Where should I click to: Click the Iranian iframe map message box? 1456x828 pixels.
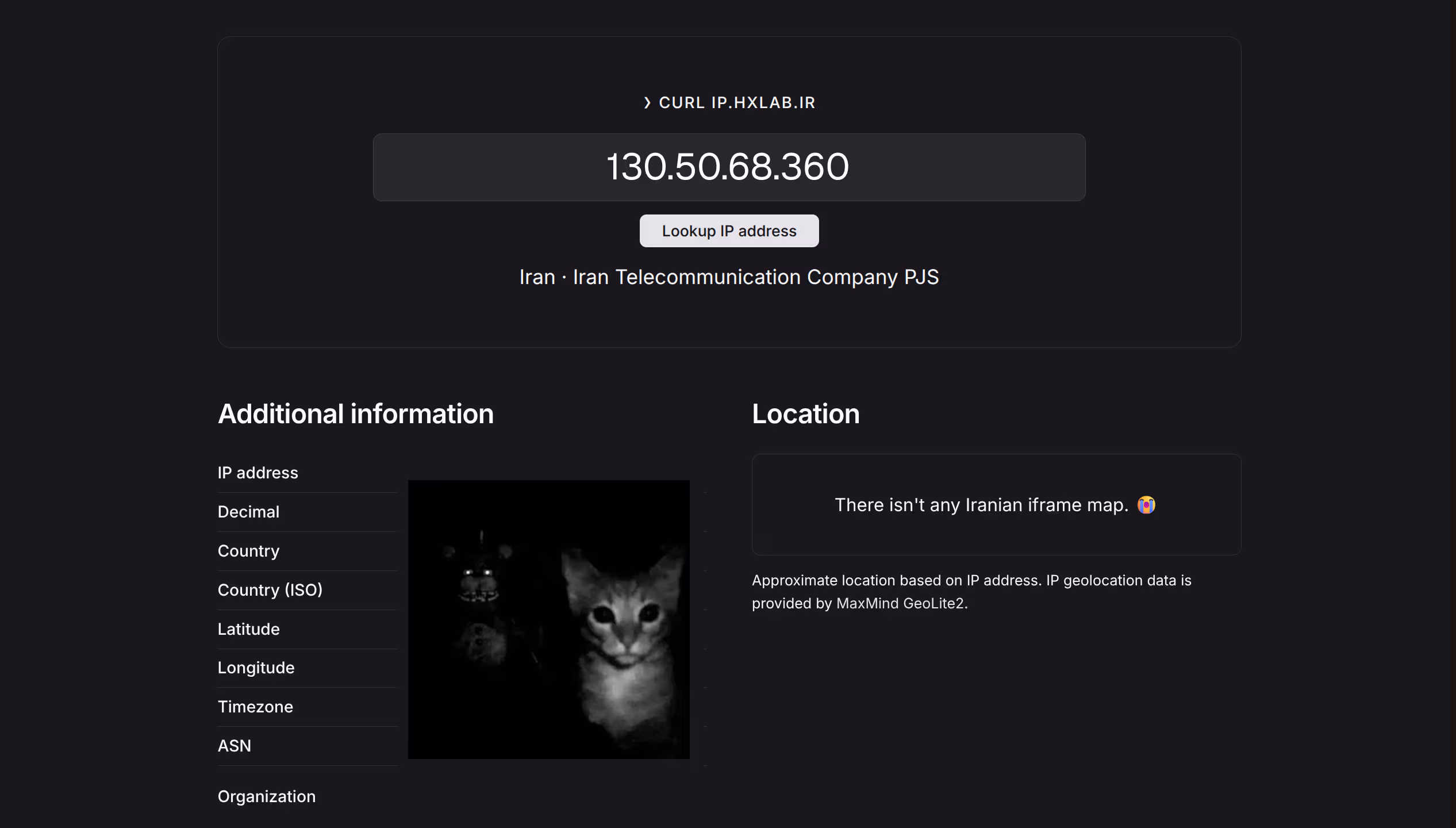pyautogui.click(x=996, y=505)
